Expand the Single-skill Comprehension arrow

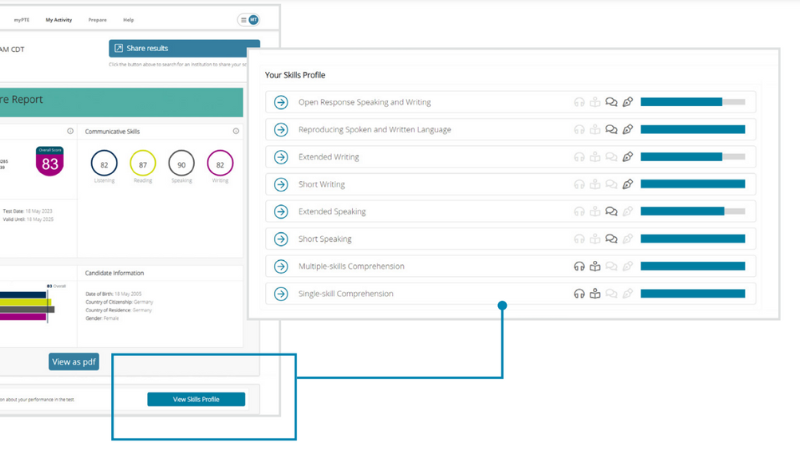(281, 294)
